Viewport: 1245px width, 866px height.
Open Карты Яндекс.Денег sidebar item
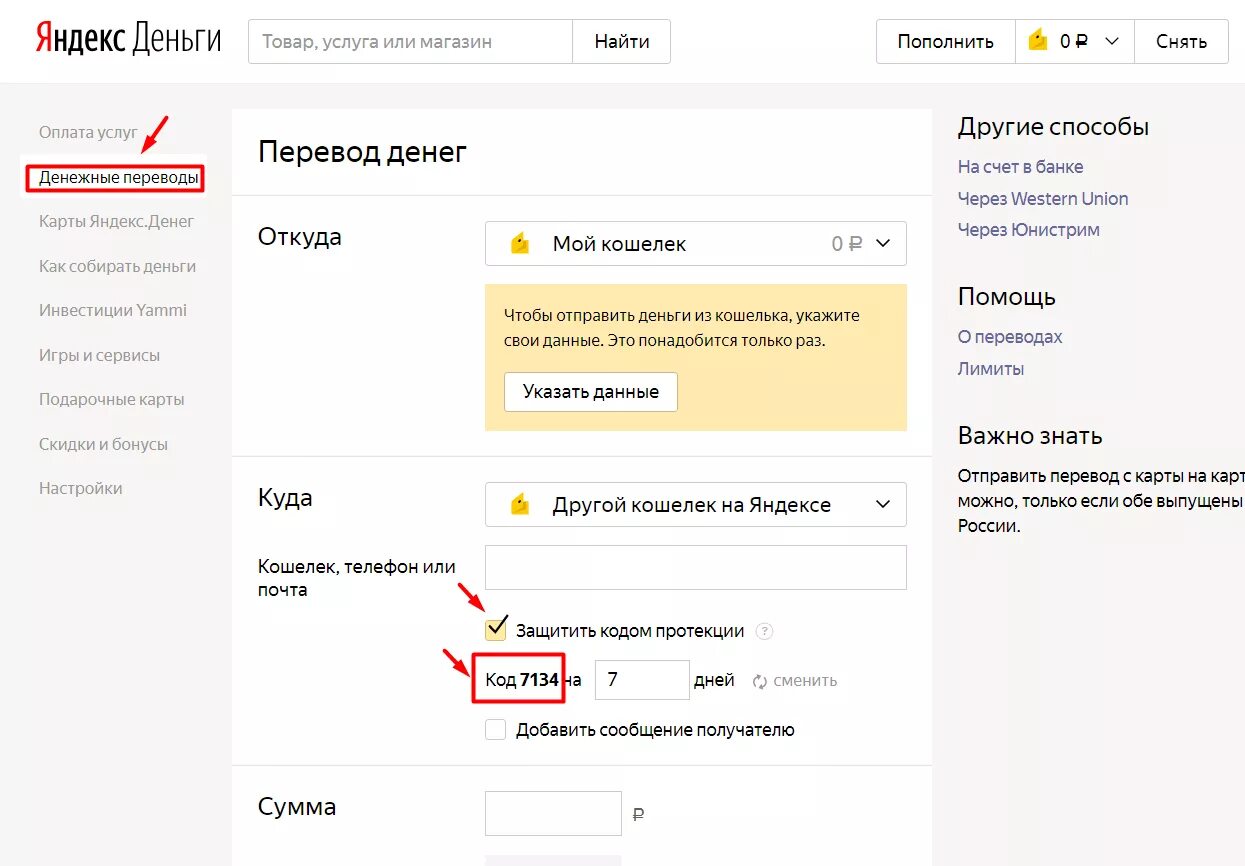(116, 221)
